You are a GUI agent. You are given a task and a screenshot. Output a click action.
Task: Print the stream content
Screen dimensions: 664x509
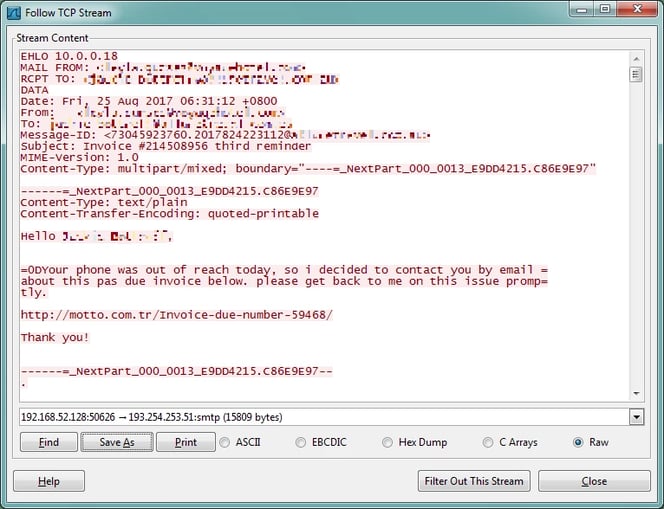pyautogui.click(x=185, y=442)
